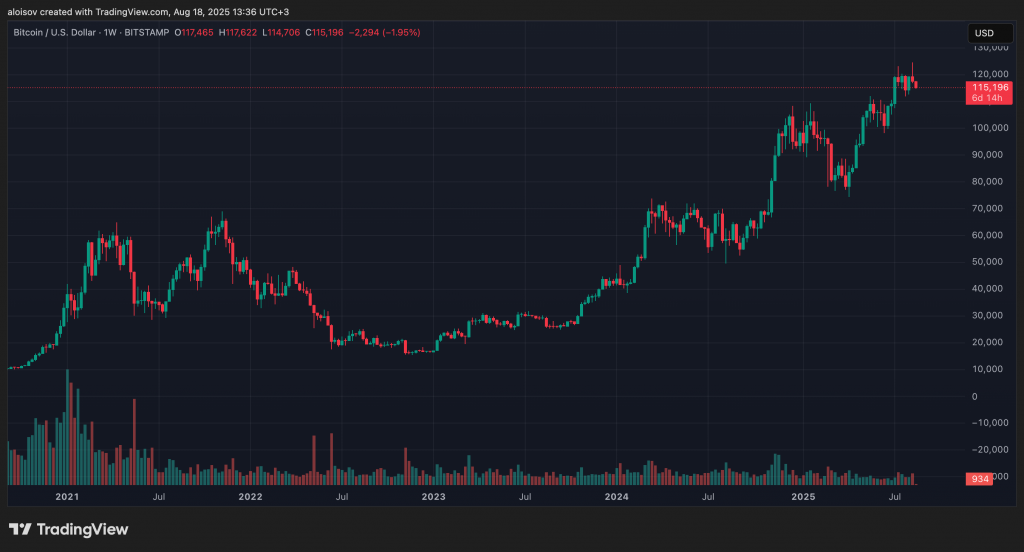This screenshot has width=1024, height=552.
Task: Click the 2021 label on time axis
Action: pyautogui.click(x=67, y=496)
